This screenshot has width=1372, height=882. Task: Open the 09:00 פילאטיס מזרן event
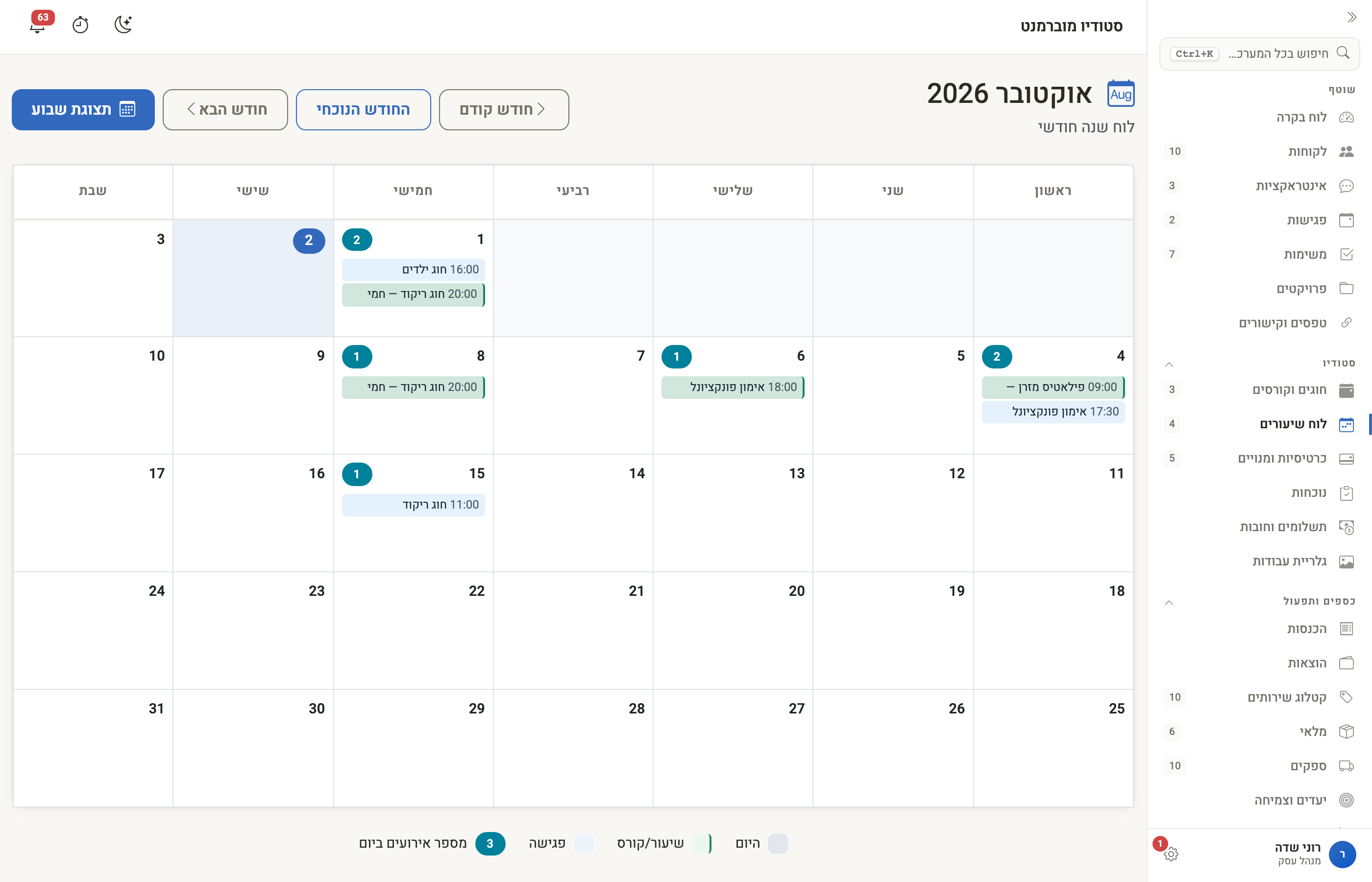click(1053, 387)
